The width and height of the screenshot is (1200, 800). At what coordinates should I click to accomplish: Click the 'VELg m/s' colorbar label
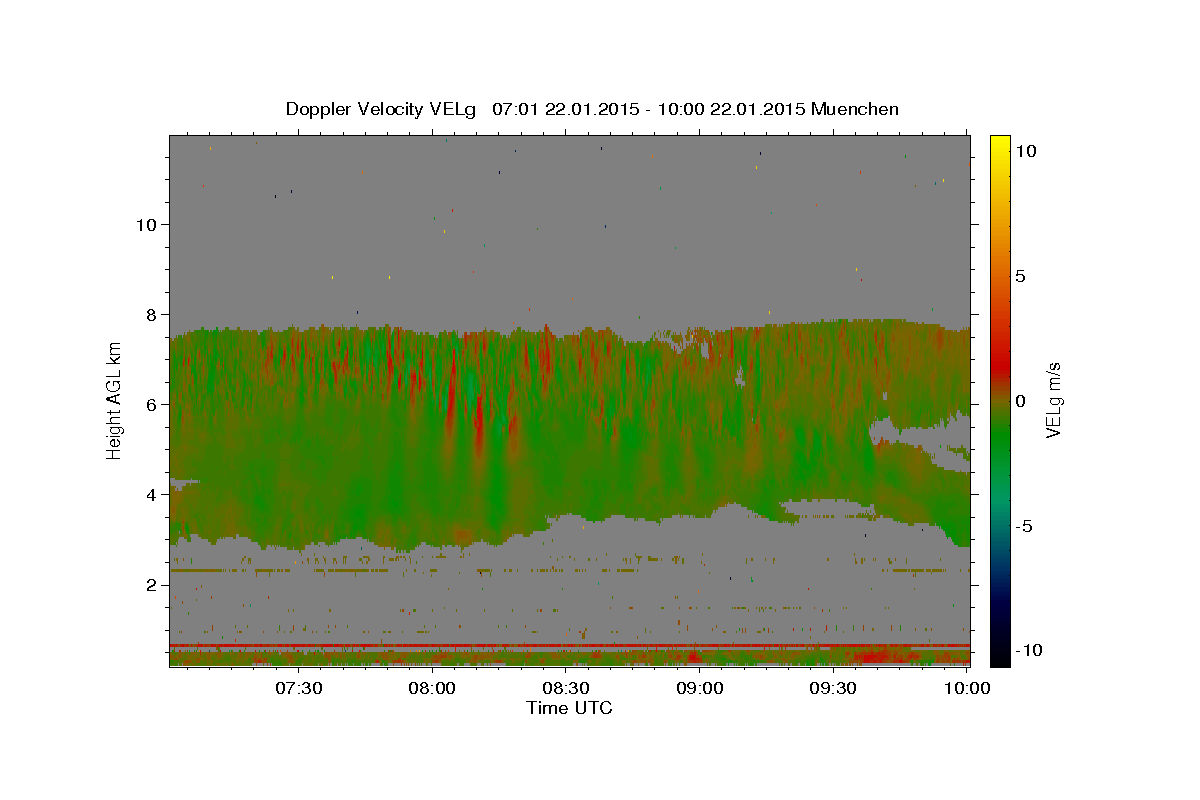[1053, 400]
